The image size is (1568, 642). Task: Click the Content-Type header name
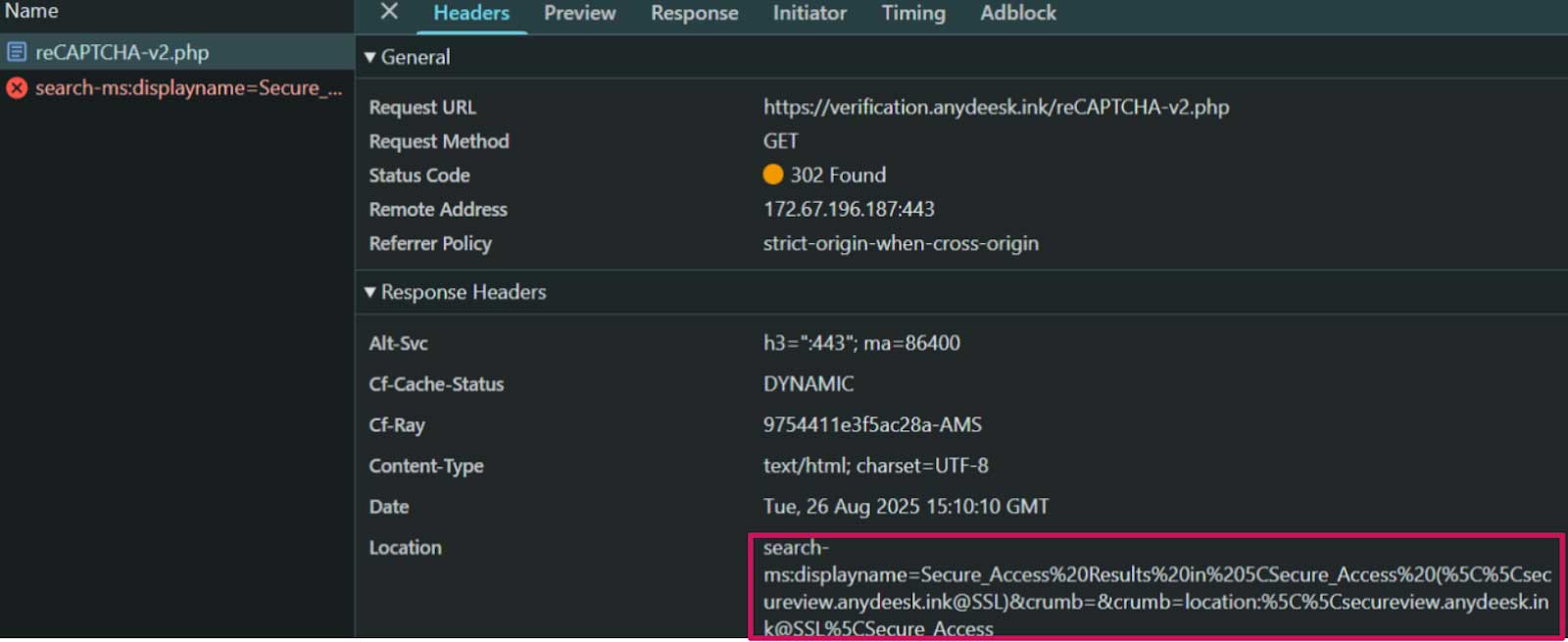tap(426, 466)
